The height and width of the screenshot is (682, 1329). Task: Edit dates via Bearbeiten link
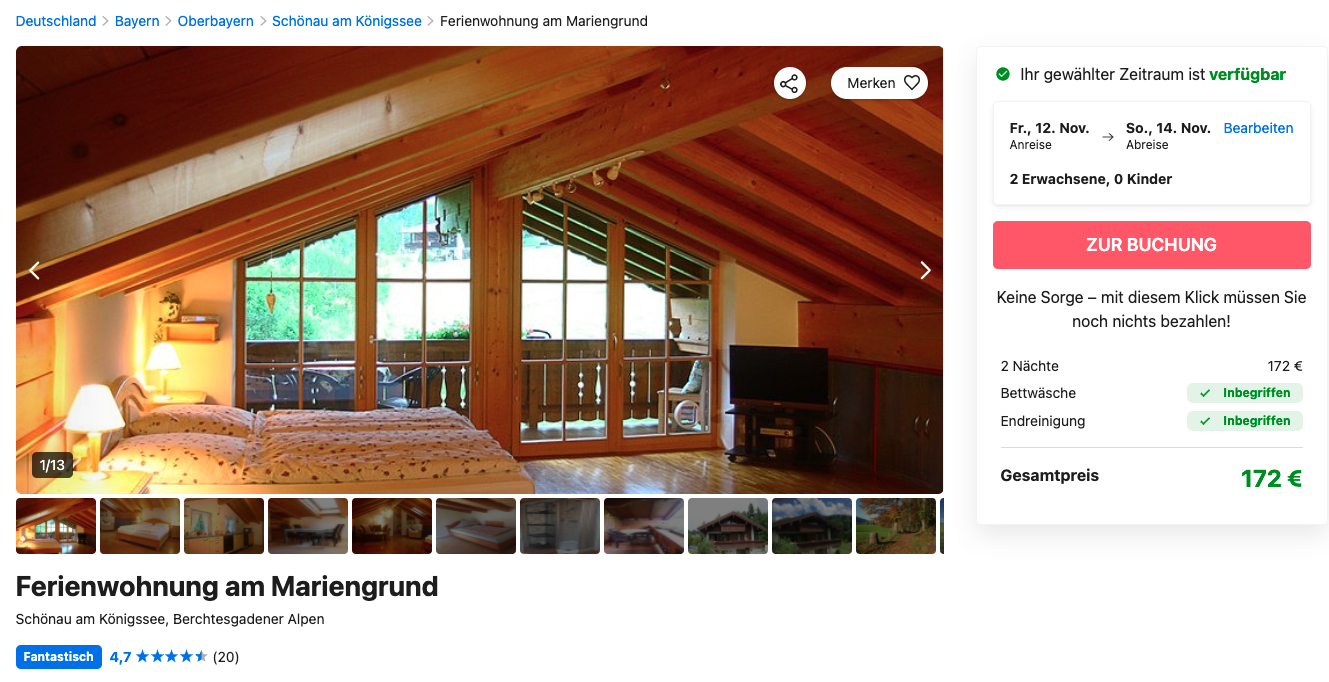(1258, 128)
